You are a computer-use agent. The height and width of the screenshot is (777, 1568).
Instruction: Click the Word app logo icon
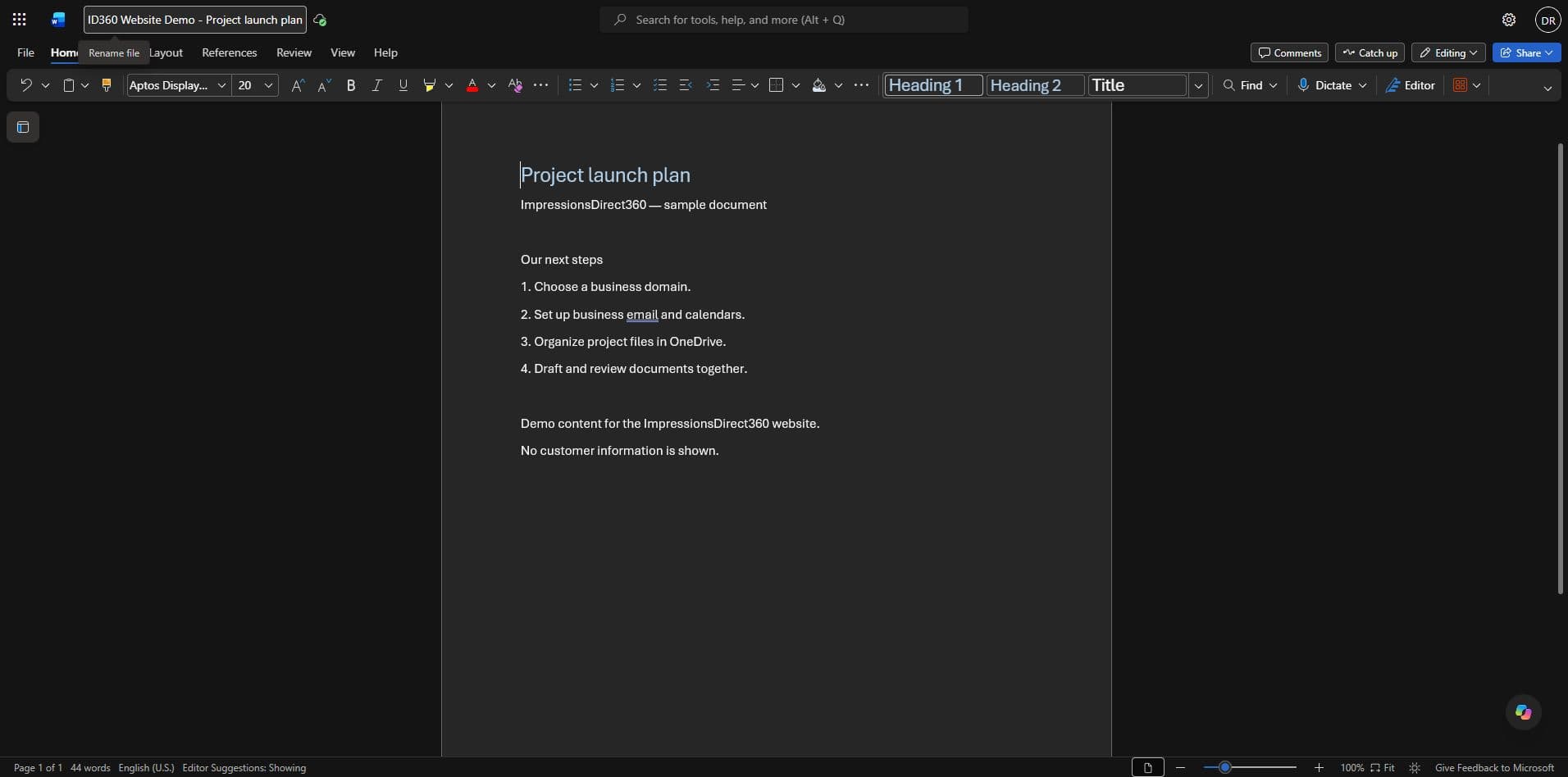click(x=58, y=20)
